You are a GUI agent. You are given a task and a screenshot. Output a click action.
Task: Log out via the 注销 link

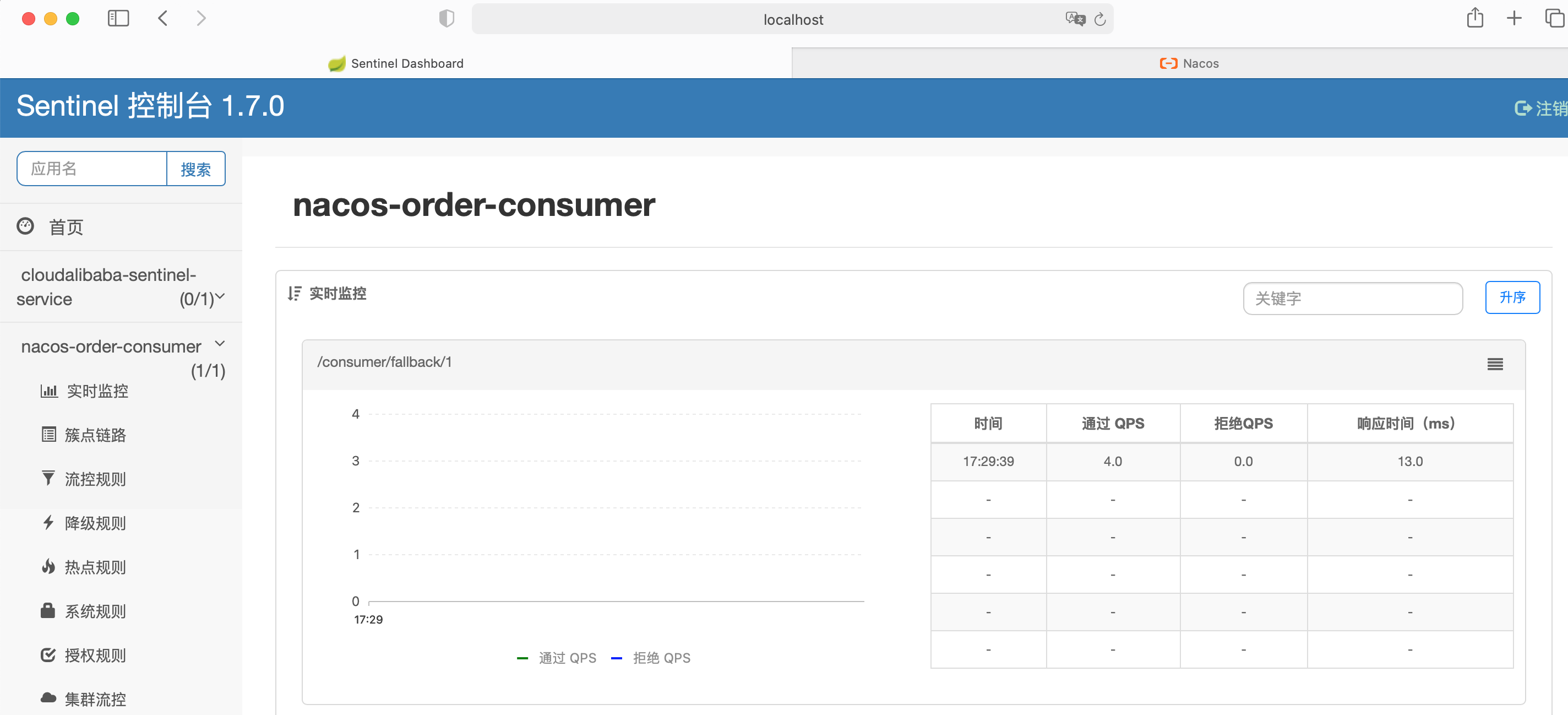point(1541,109)
